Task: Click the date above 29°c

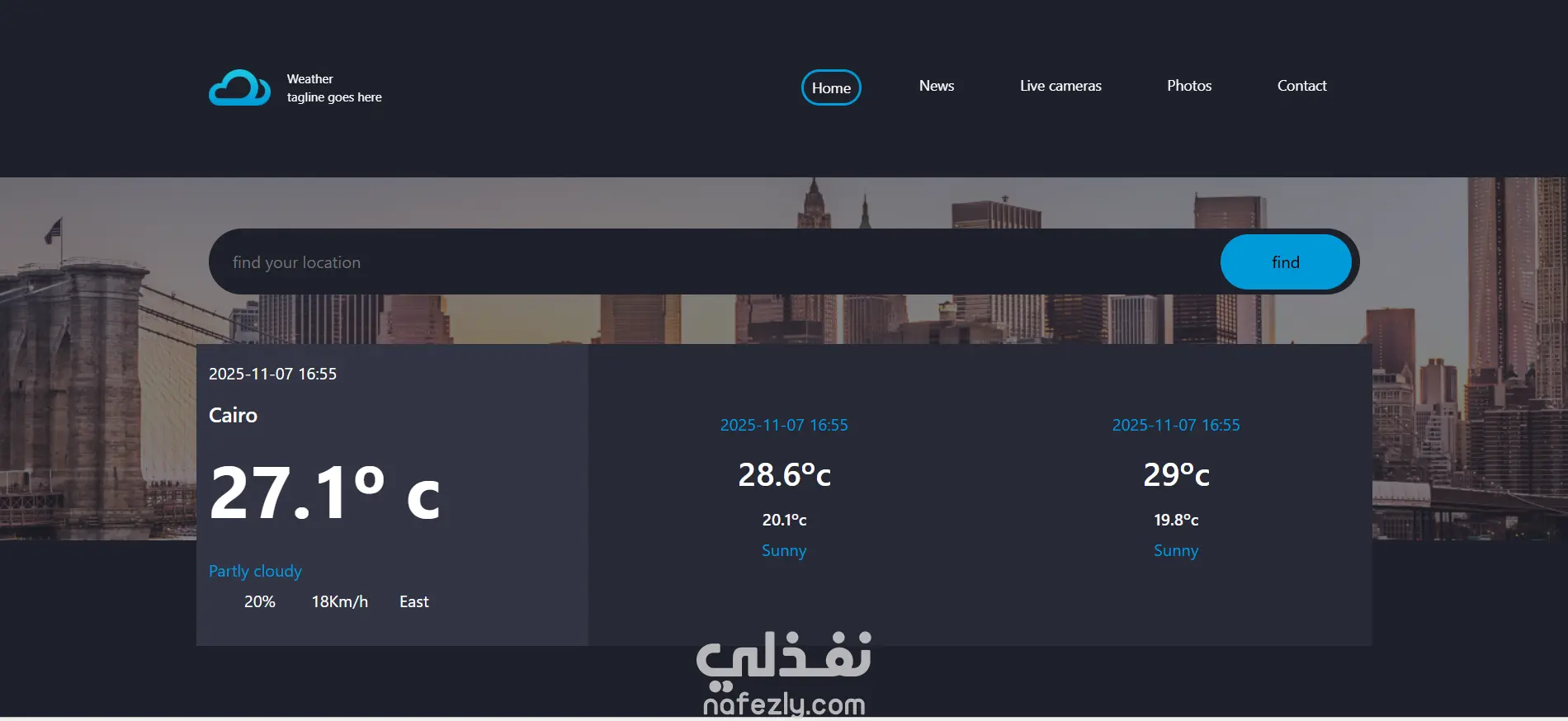Action: (x=1176, y=425)
